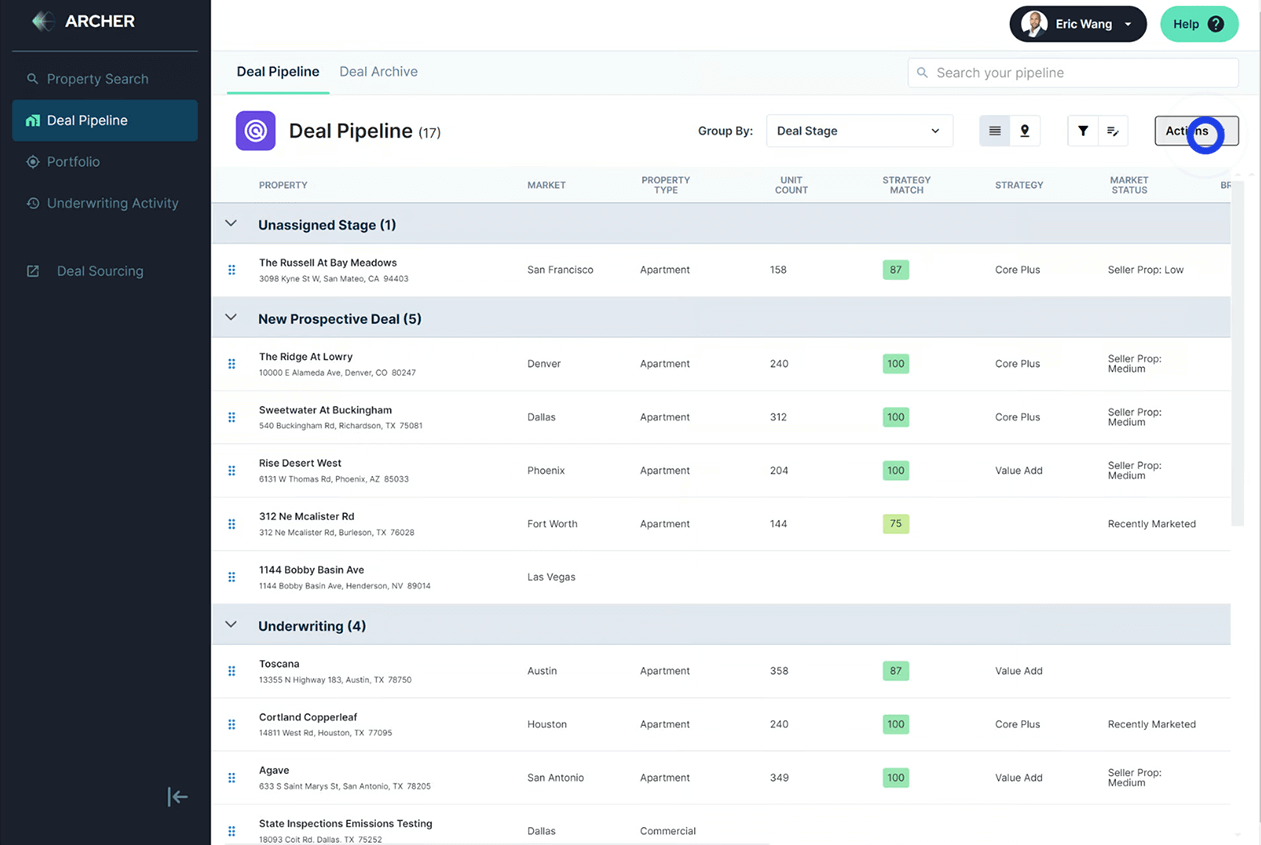Click Toscana's green 87 strategy match badge
Screen dimensions: 1261x845
(895, 671)
